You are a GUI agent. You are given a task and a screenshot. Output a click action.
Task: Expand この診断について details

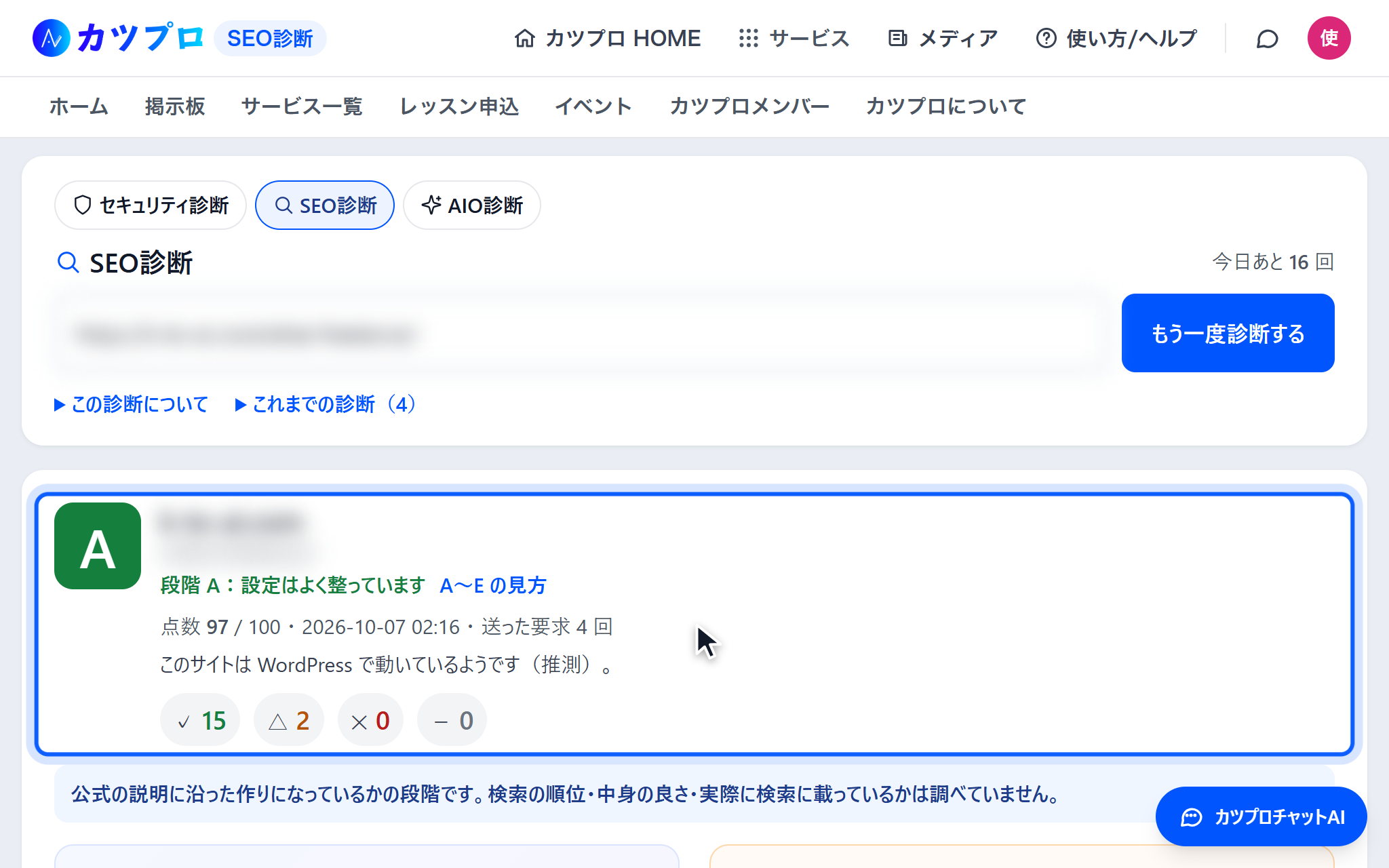tap(132, 405)
